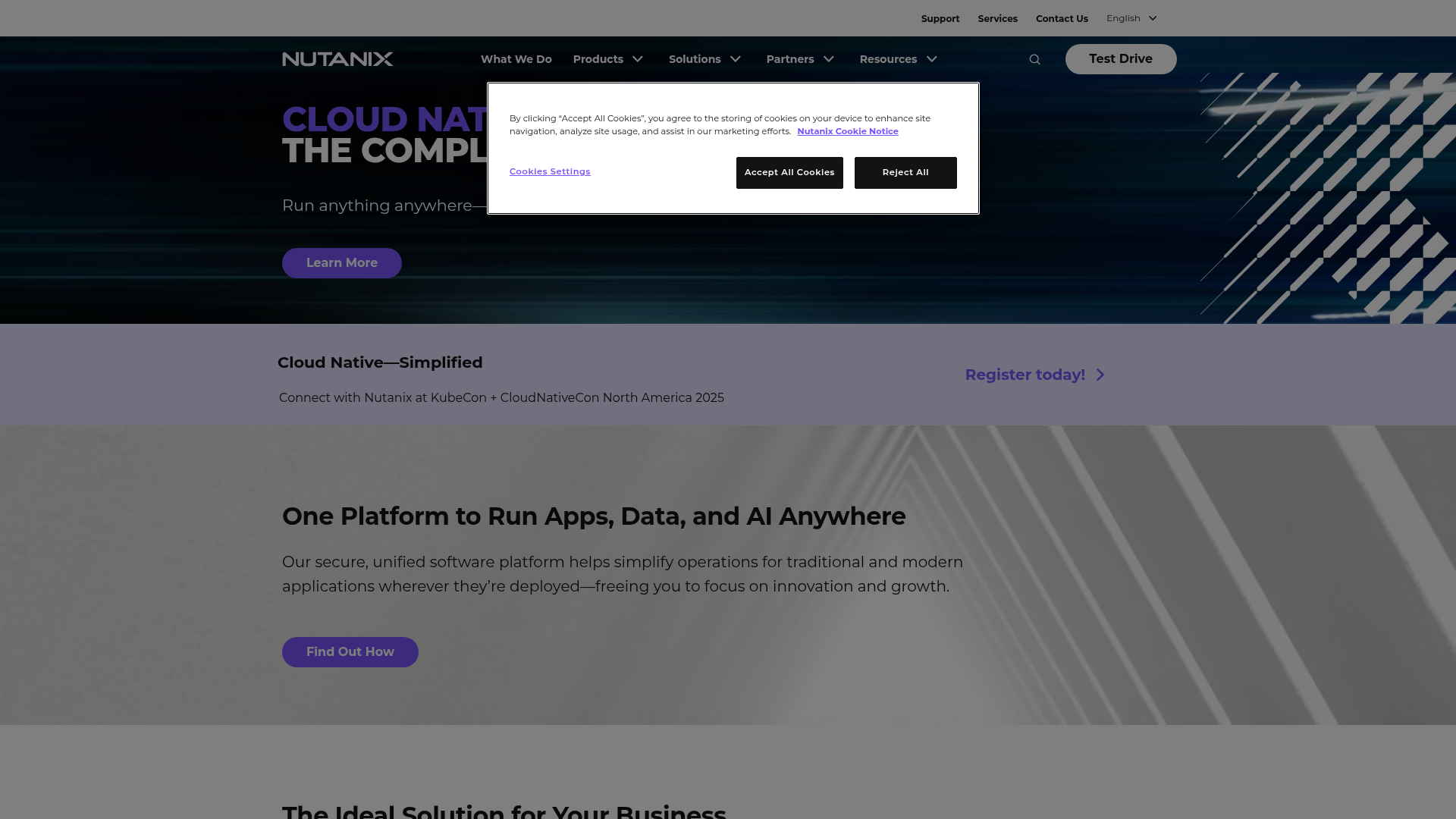
Task: Open Cookies Settings link
Action: coord(550,171)
